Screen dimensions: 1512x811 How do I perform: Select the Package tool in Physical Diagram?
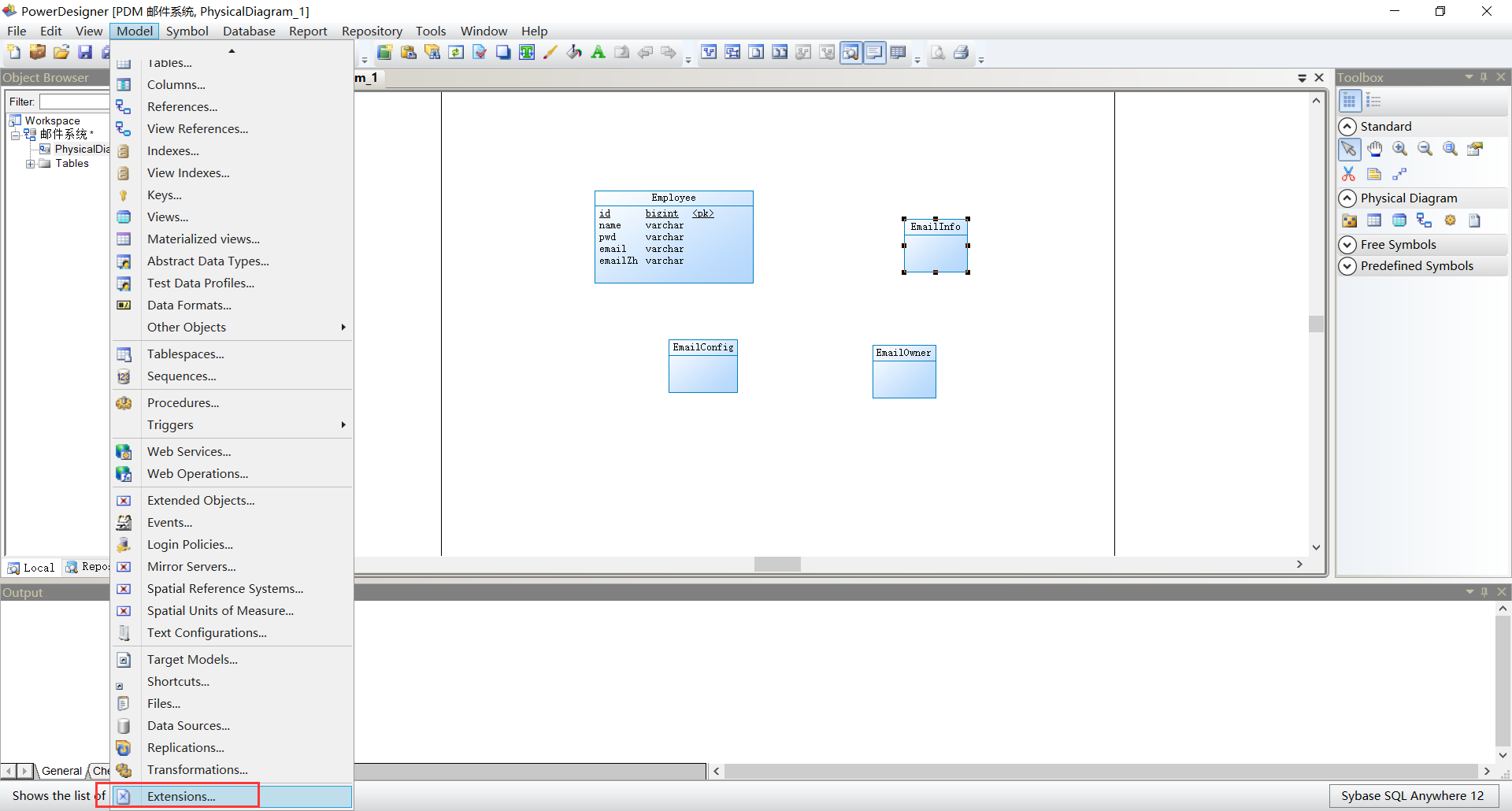[1349, 220]
